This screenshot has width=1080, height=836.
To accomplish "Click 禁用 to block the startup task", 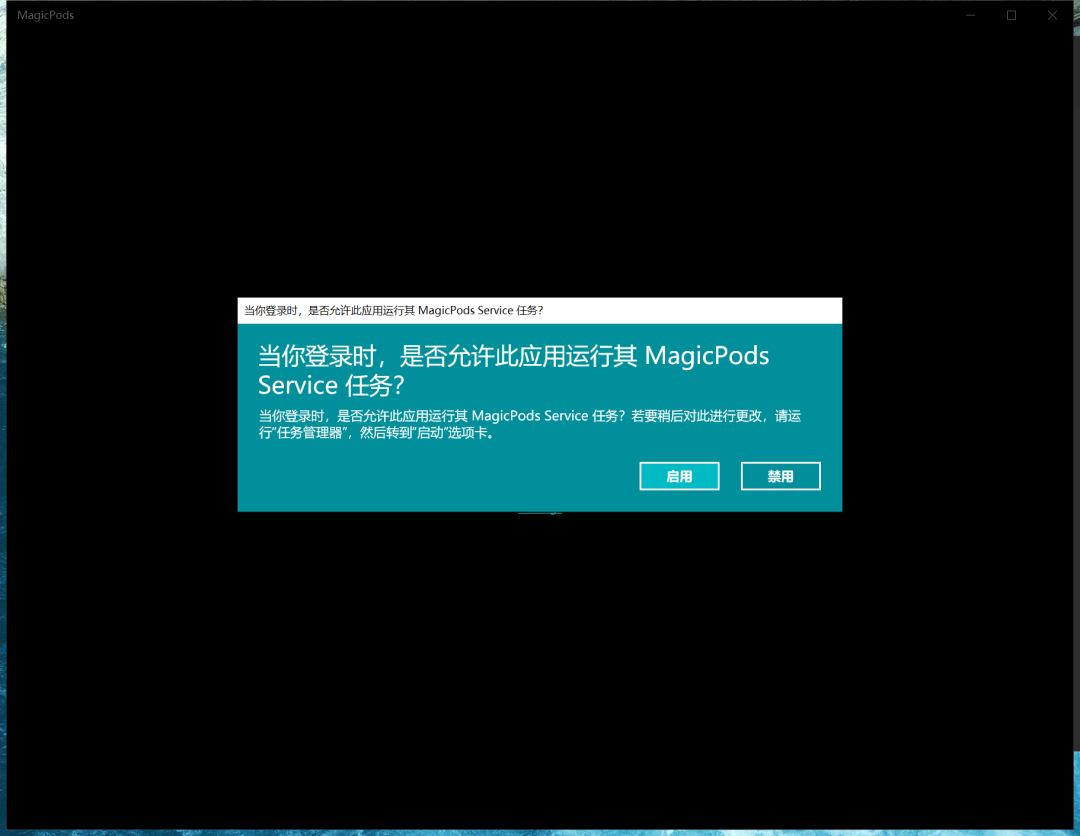I will (780, 476).
